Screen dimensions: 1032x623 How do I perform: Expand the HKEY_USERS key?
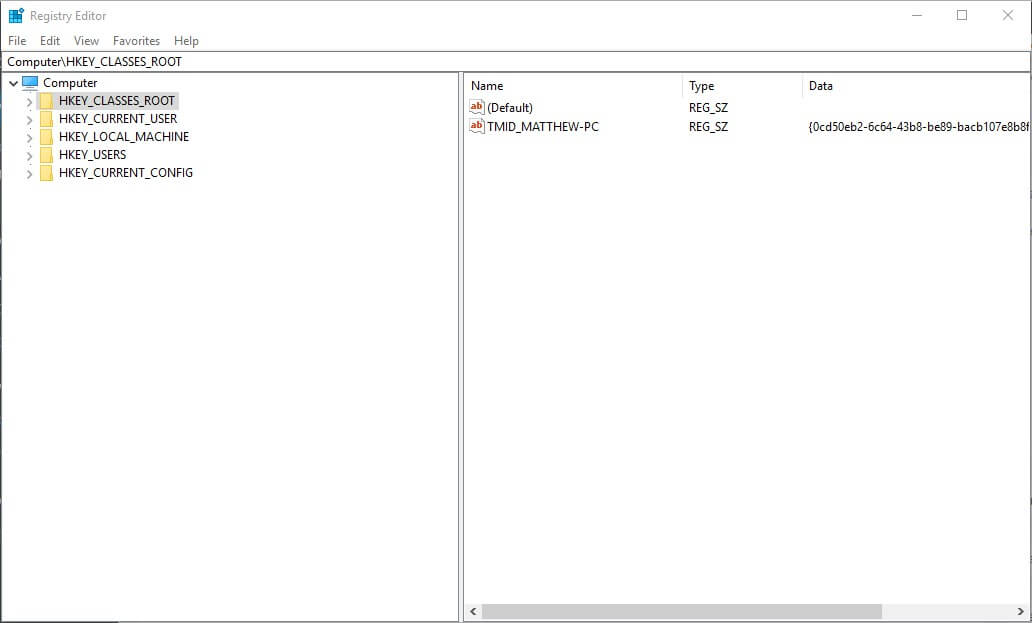(29, 156)
